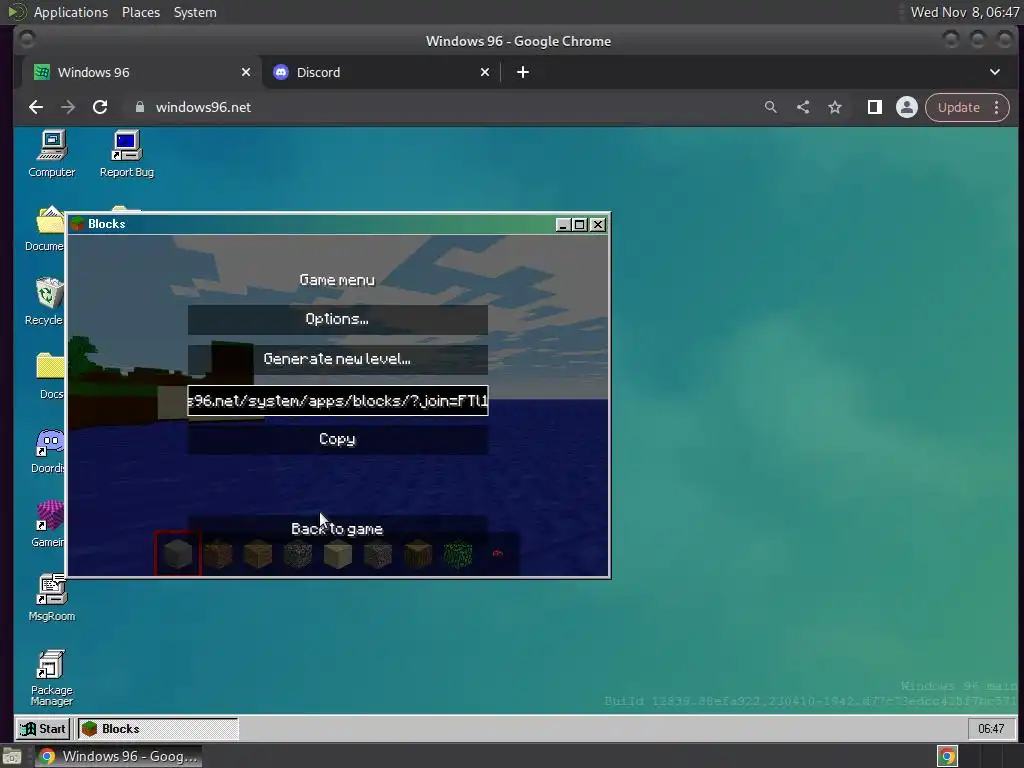The width and height of the screenshot is (1024, 768).
Task: Open the Recycle bin icon
Action: click(44, 301)
